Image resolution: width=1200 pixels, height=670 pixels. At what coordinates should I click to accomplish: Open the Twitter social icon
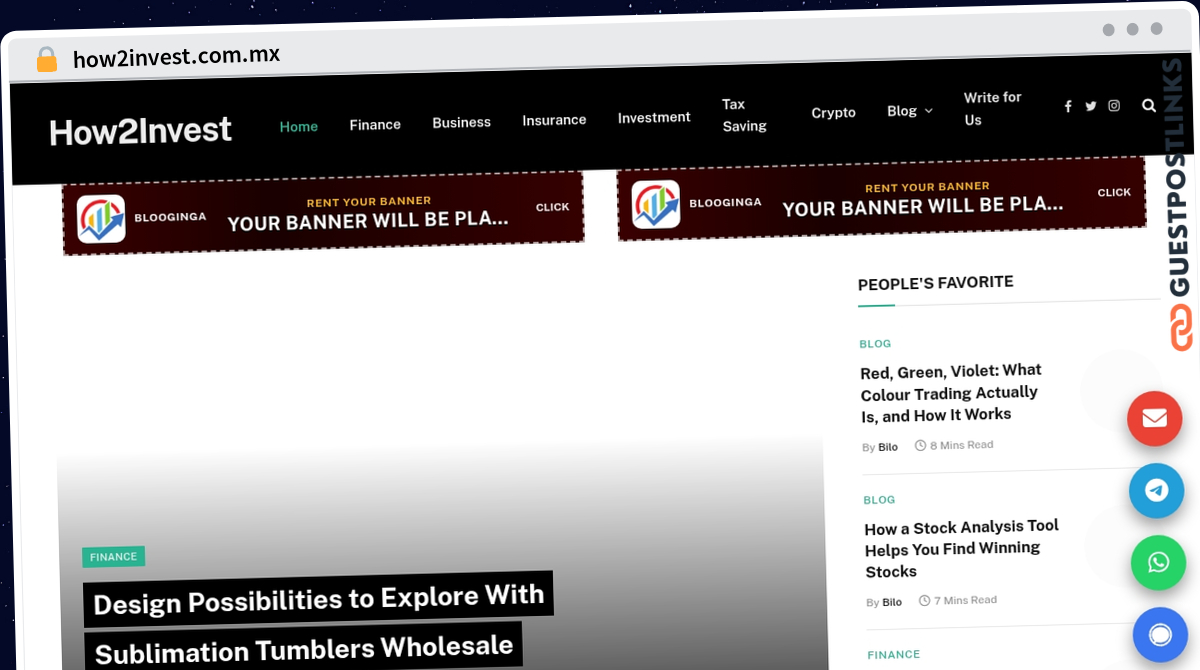(1091, 106)
